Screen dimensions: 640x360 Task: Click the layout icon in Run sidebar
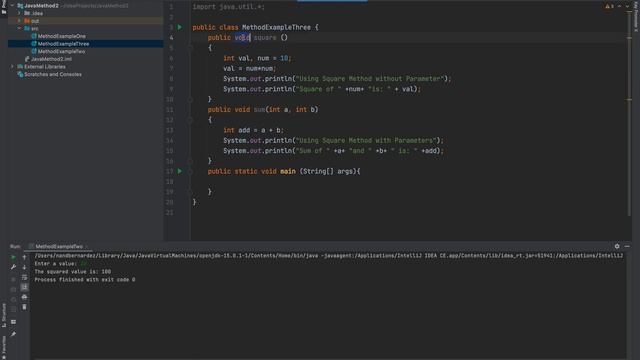pos(13,322)
